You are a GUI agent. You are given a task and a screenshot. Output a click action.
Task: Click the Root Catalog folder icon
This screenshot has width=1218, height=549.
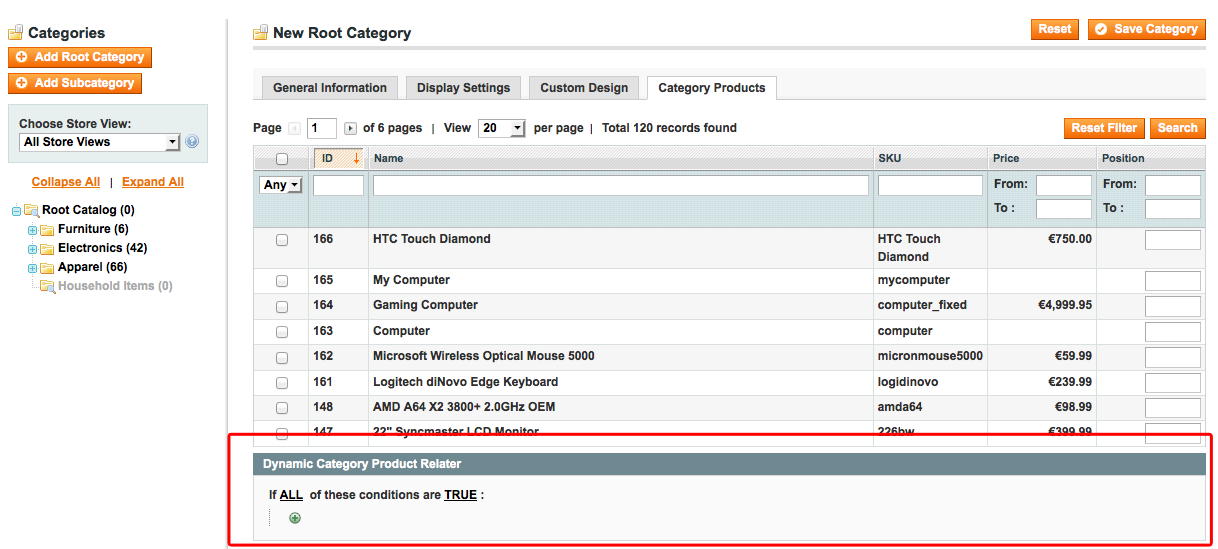(31, 211)
